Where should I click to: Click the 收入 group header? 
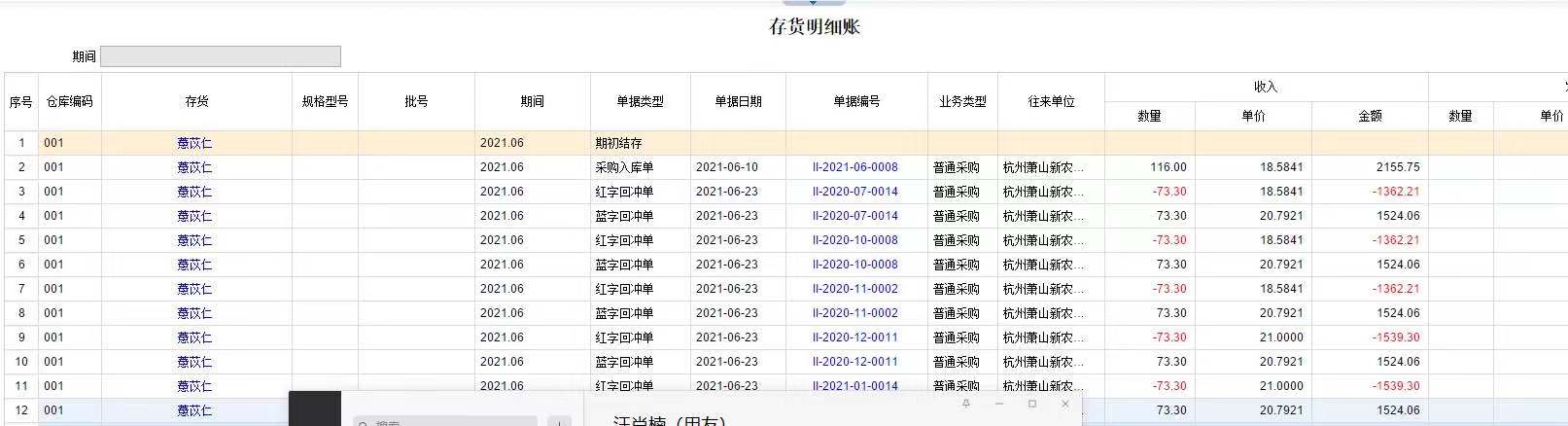[1266, 87]
